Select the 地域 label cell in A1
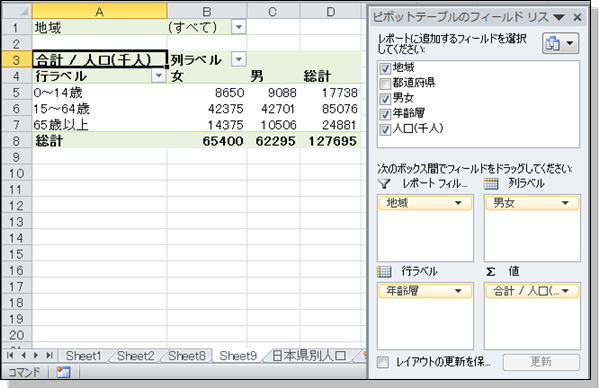Viewport: 599px width, 388px height. click(x=99, y=27)
